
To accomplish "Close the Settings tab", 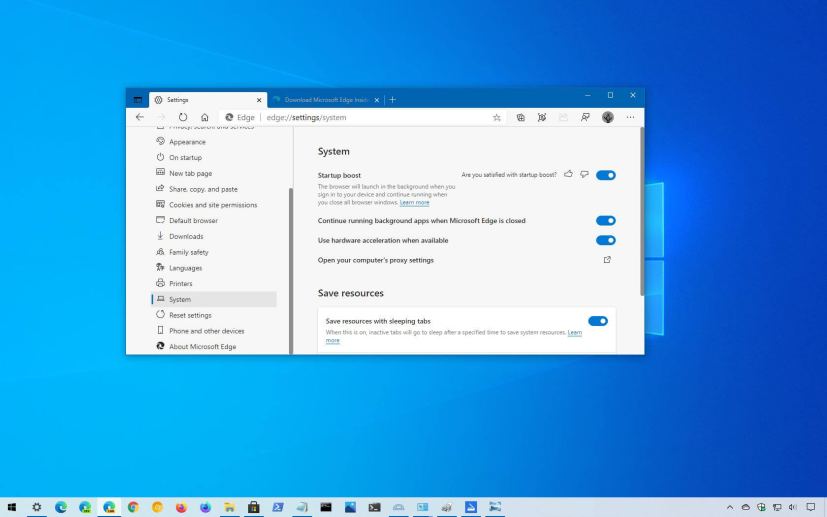I will coord(259,100).
